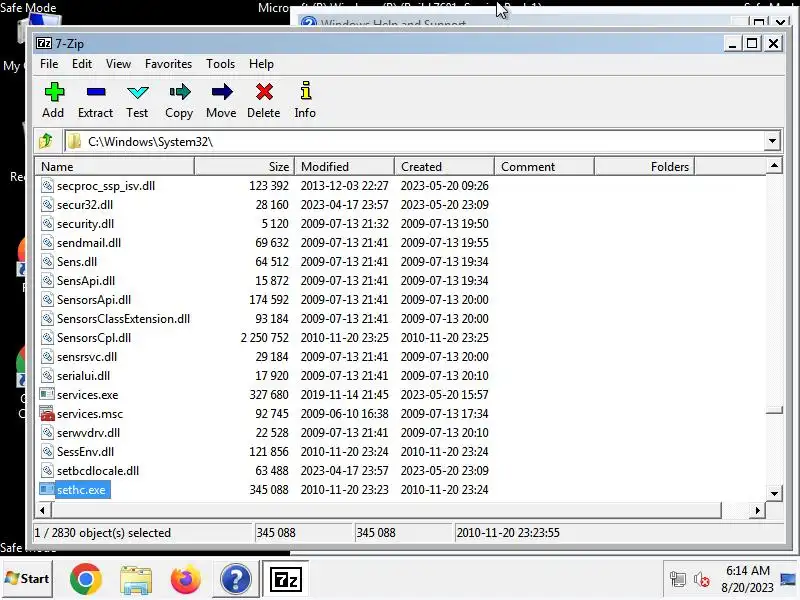Select the security.dll file
Image resolution: width=800 pixels, height=600 pixels.
click(85, 223)
